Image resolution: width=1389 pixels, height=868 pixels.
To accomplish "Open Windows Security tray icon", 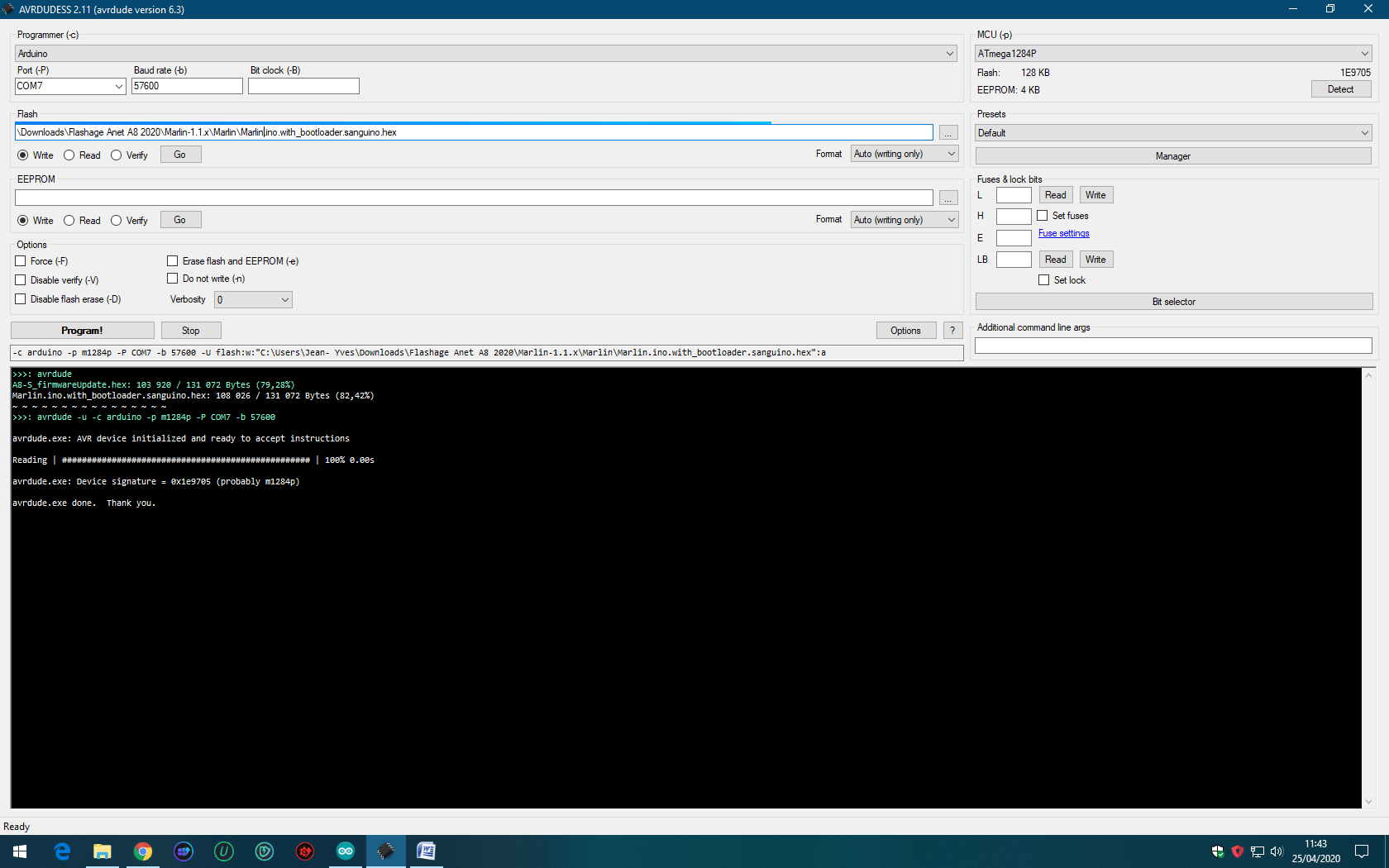I will pos(1218,851).
